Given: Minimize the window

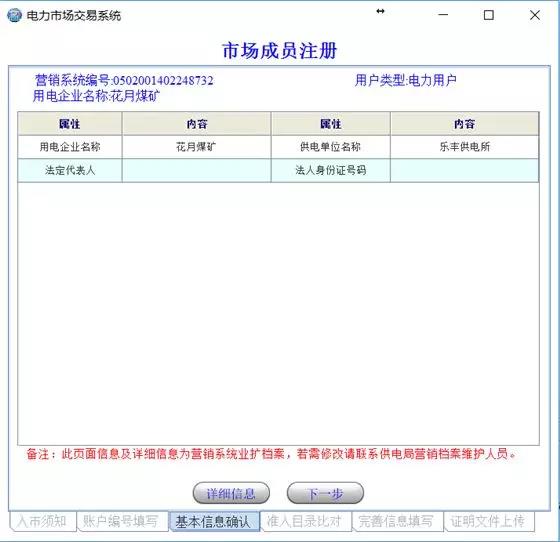Looking at the screenshot, I should [x=443, y=15].
